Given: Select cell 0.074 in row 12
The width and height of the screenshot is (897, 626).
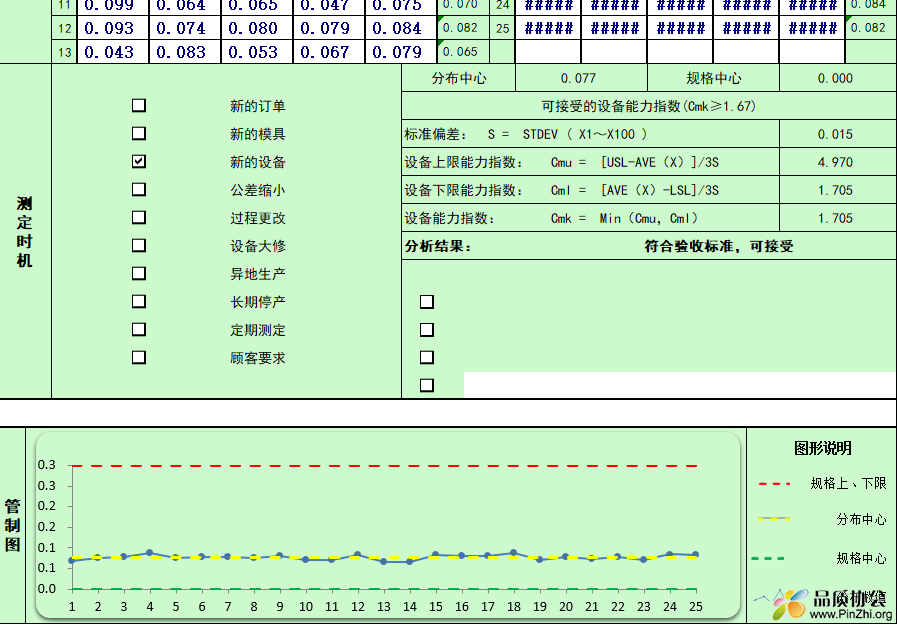Looking at the screenshot, I should coord(185,28).
